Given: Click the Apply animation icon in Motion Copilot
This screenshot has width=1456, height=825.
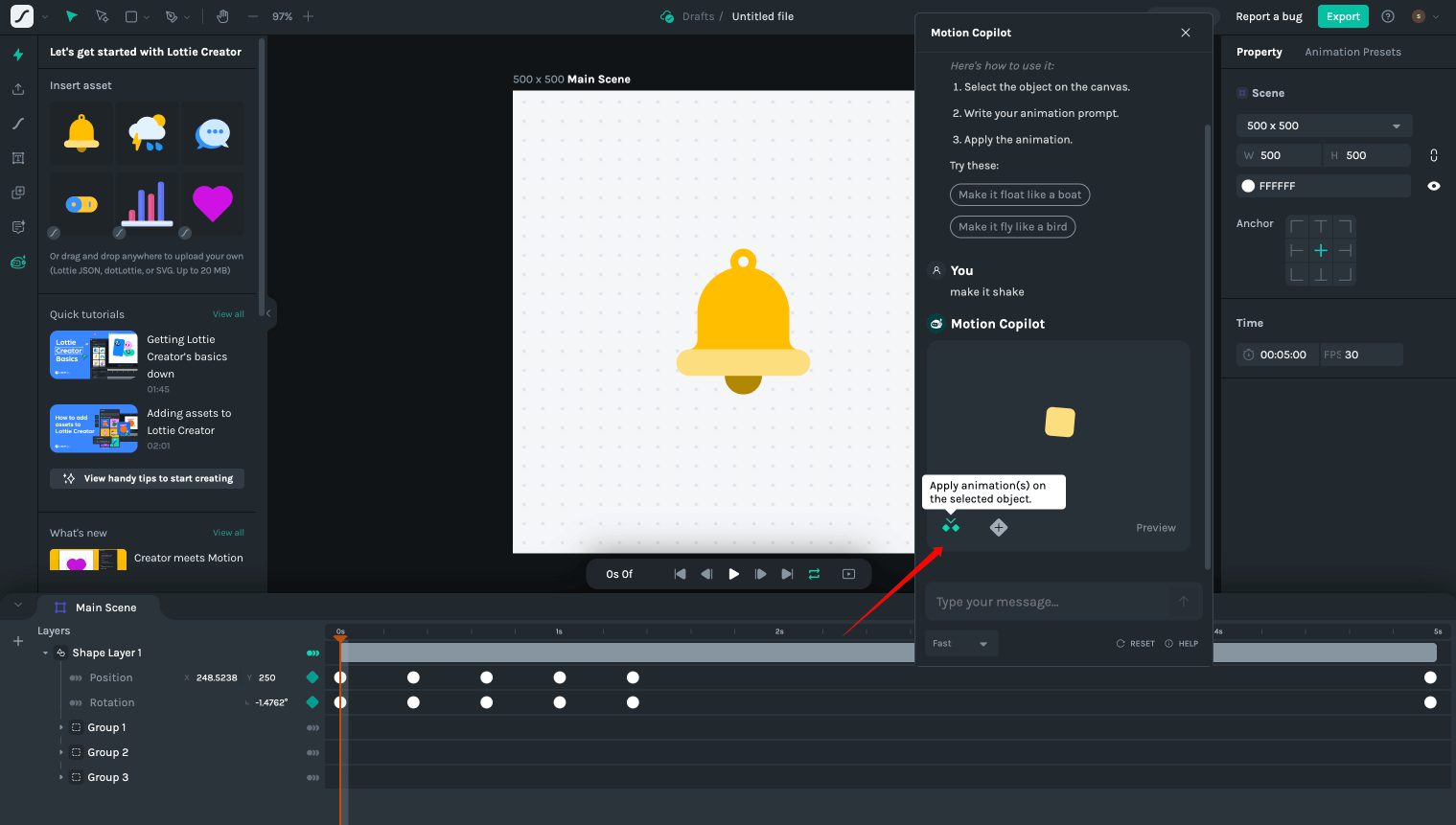Looking at the screenshot, I should coord(950,527).
